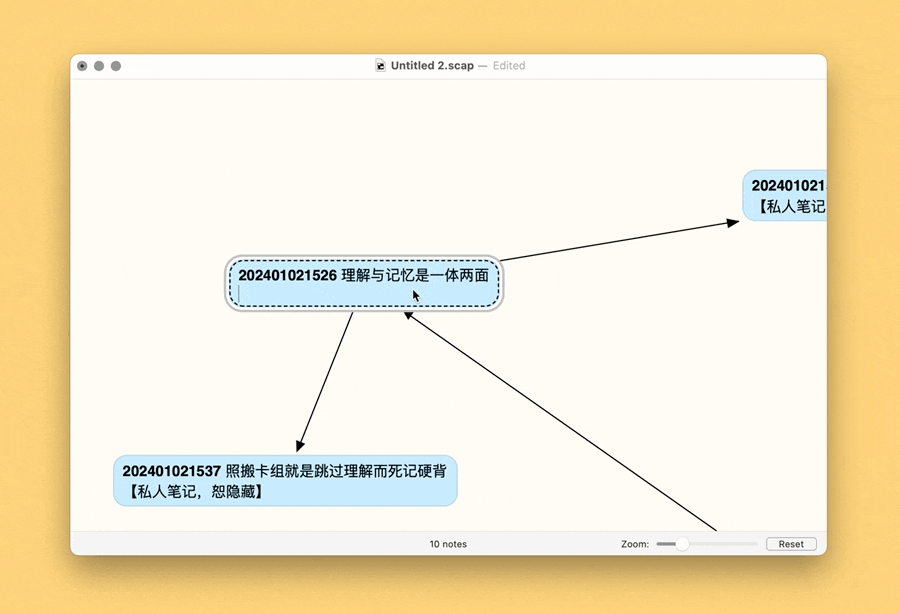Image resolution: width=900 pixels, height=614 pixels.
Task: Select note 202401021537 about flashcard copying
Action: (286, 481)
